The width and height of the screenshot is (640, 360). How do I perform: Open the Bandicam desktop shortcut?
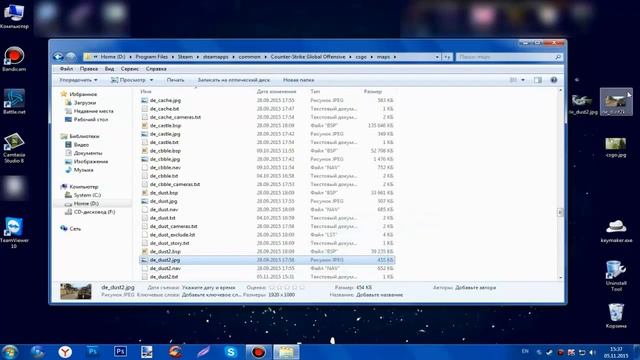pos(14,59)
